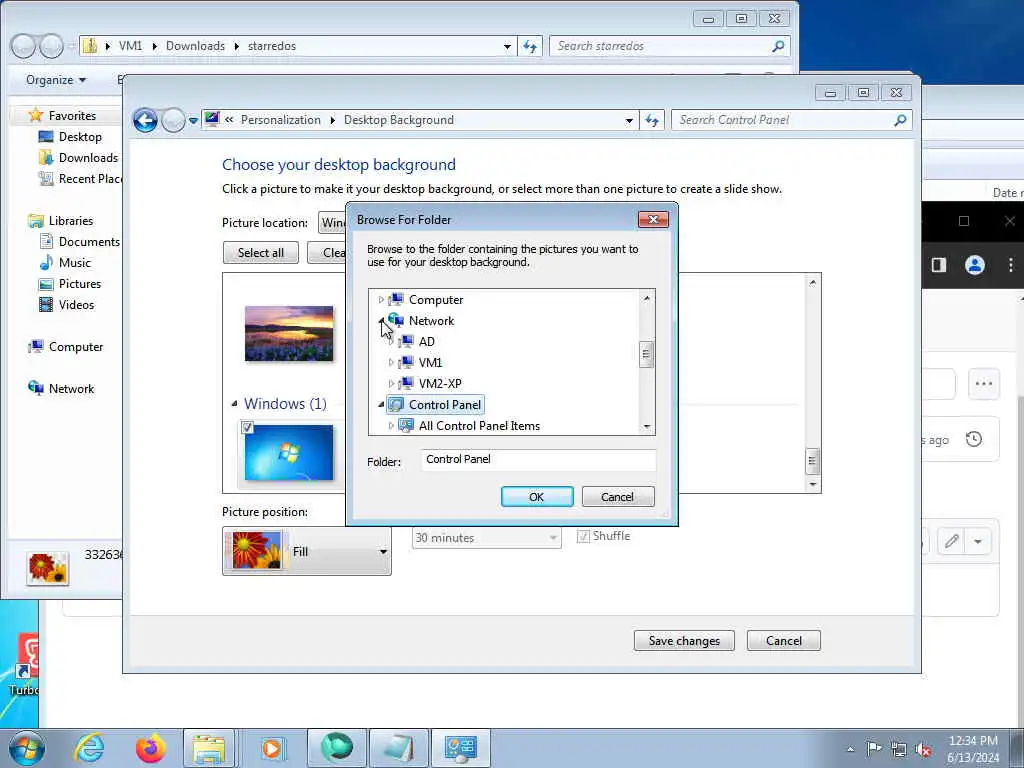This screenshot has height=768, width=1024.
Task: Uncheck the Windows wallpaper thumbnail checkbox
Action: 247,428
